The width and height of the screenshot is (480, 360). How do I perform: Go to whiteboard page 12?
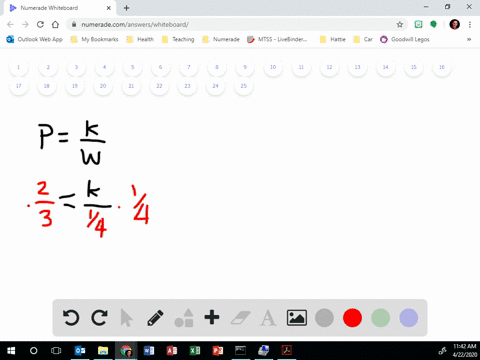tap(329, 67)
